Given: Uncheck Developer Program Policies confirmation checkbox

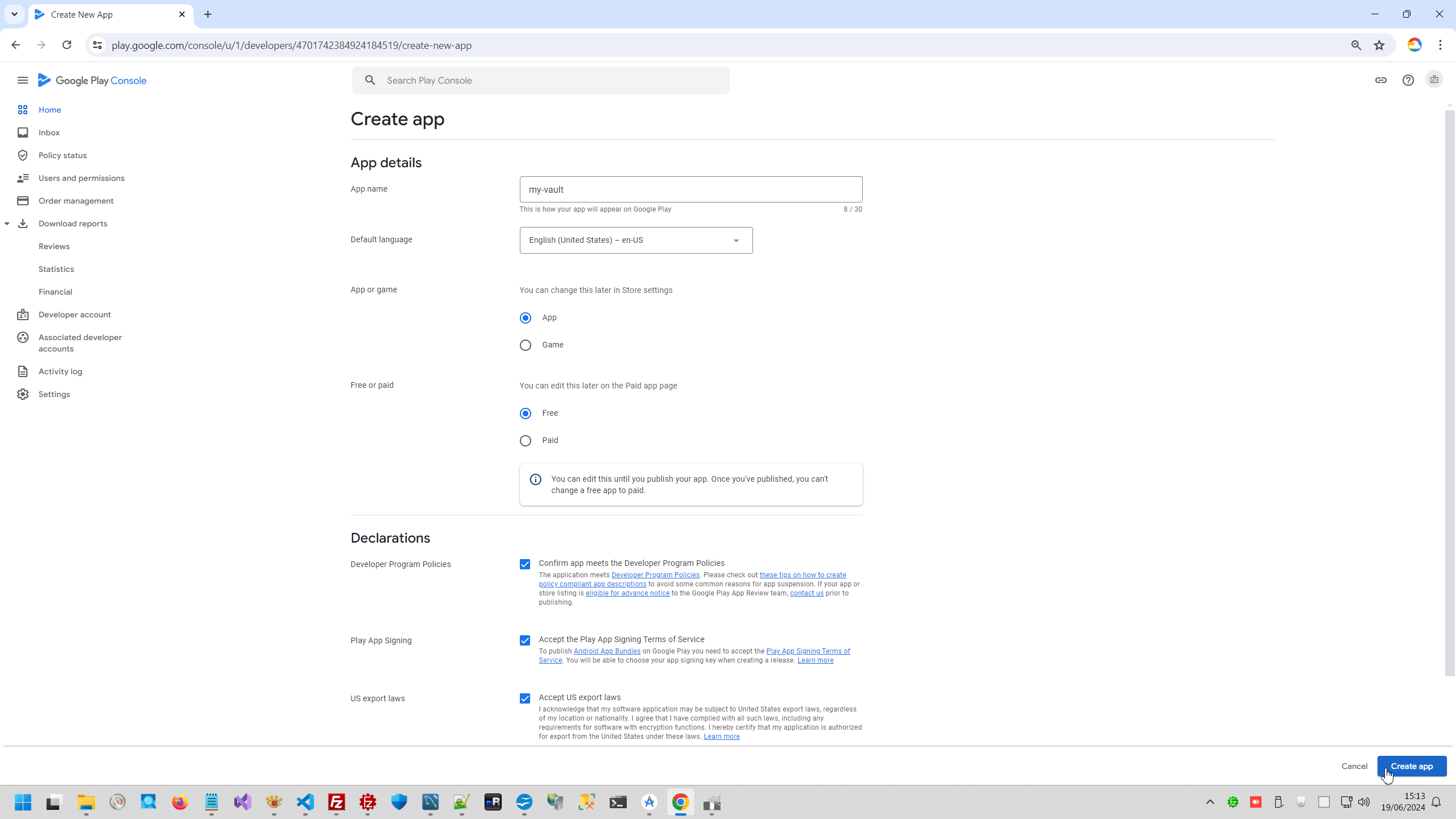Looking at the screenshot, I should (525, 564).
